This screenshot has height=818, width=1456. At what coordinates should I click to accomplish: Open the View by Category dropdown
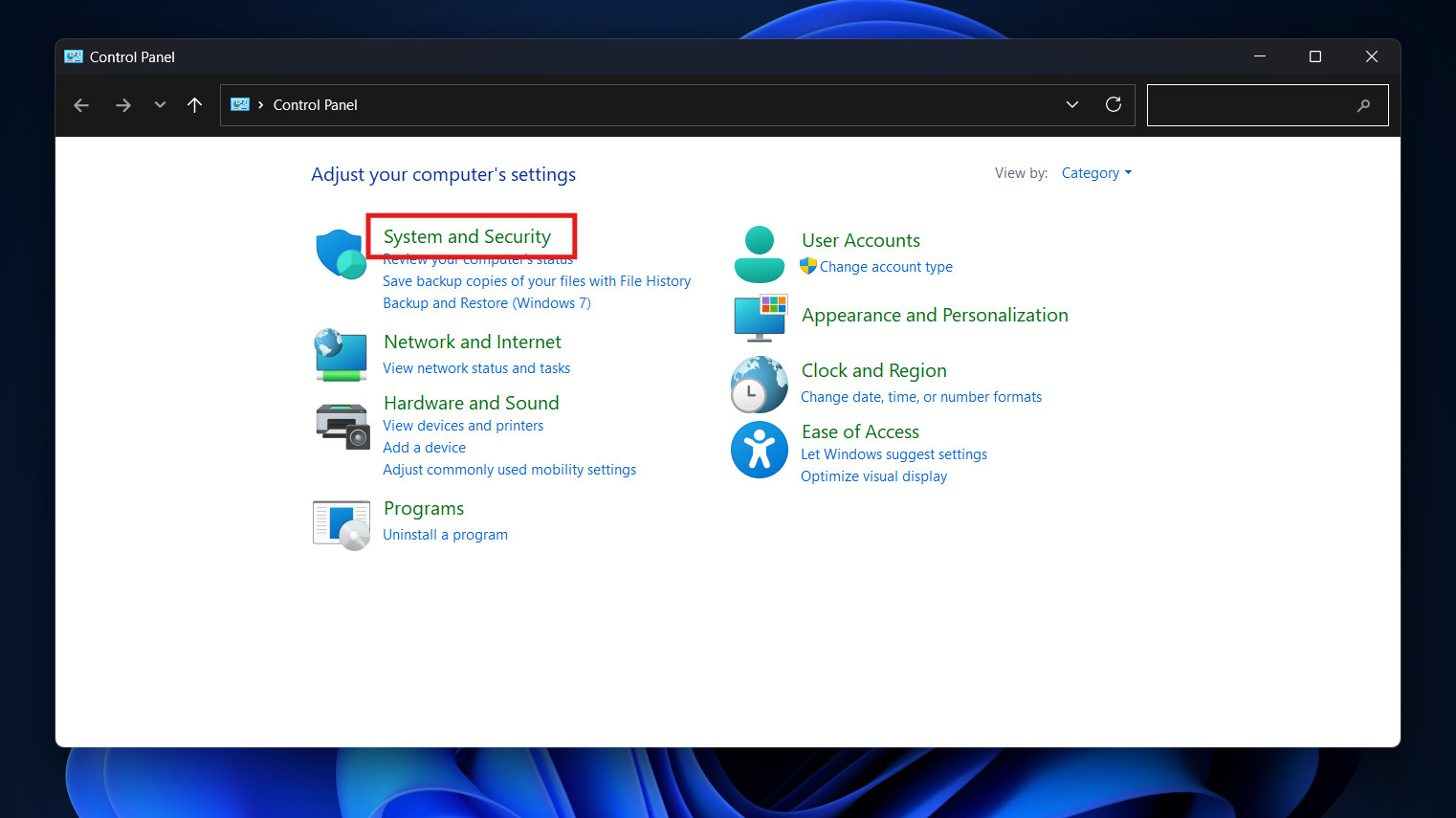coord(1095,172)
